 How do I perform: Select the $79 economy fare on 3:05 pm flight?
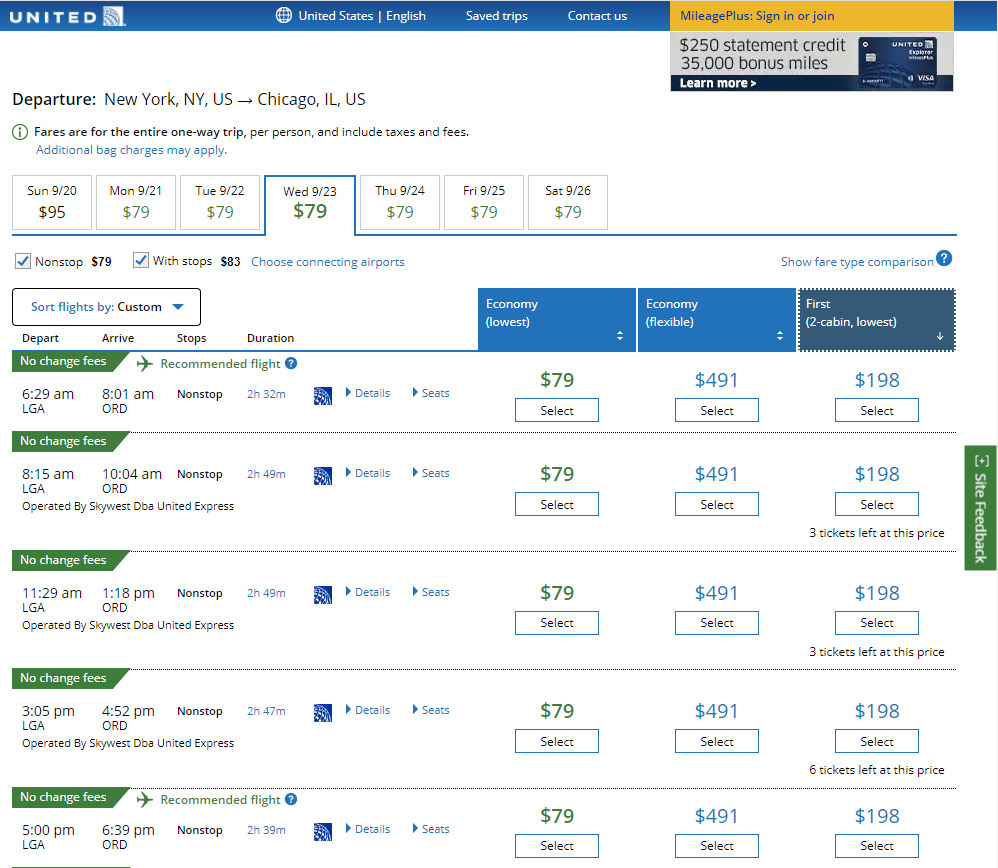[x=557, y=741]
